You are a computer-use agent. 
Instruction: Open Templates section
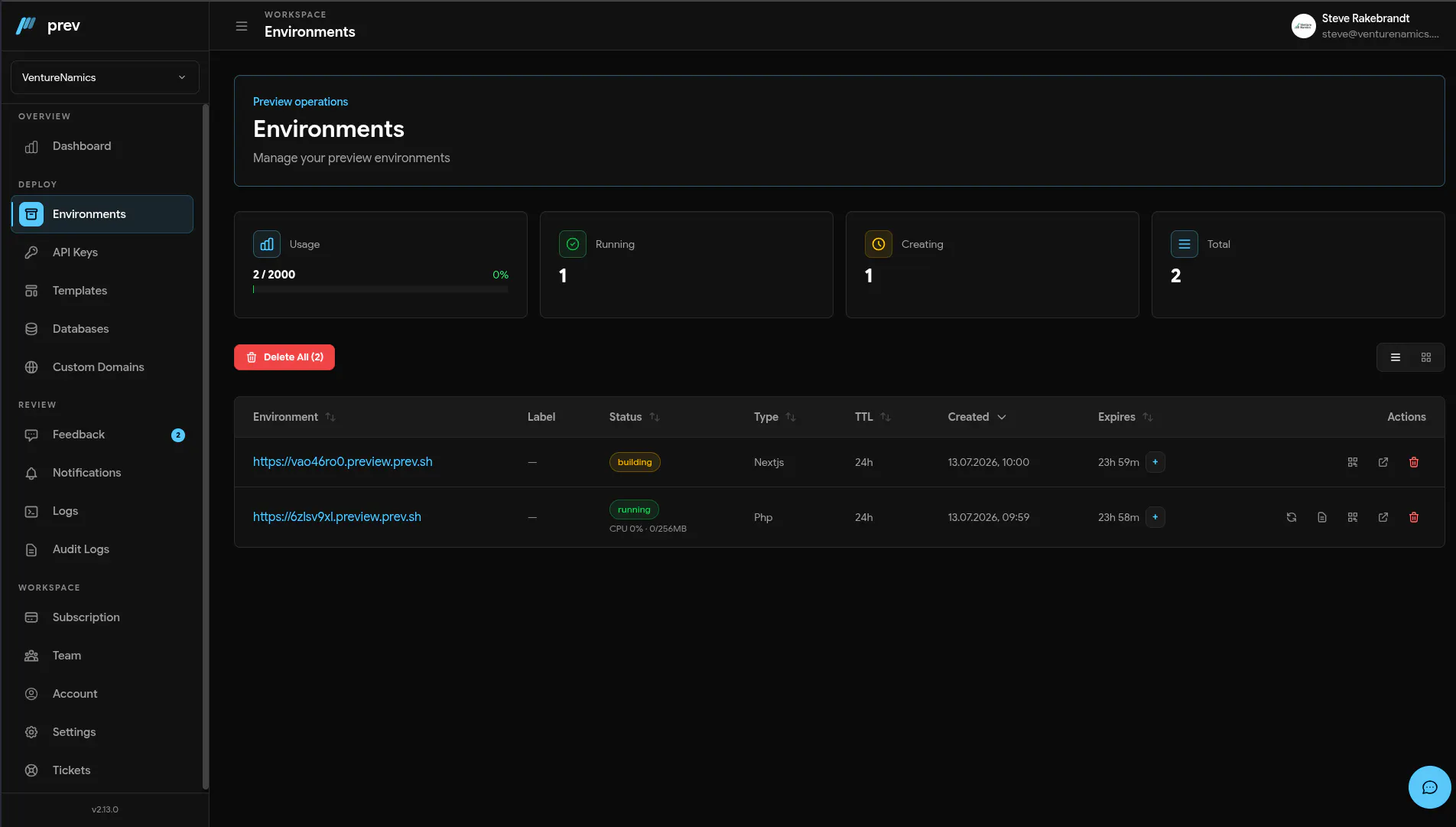point(102,291)
